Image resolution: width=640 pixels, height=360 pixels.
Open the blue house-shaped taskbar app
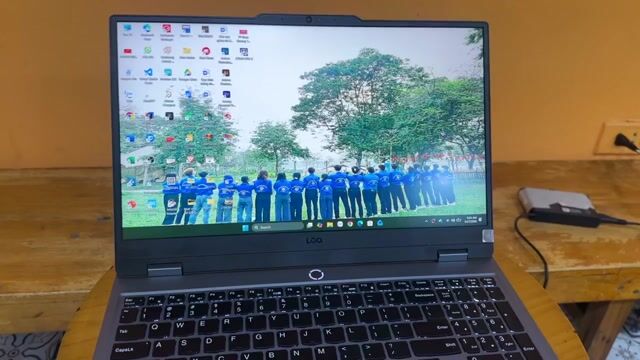(x=380, y=223)
